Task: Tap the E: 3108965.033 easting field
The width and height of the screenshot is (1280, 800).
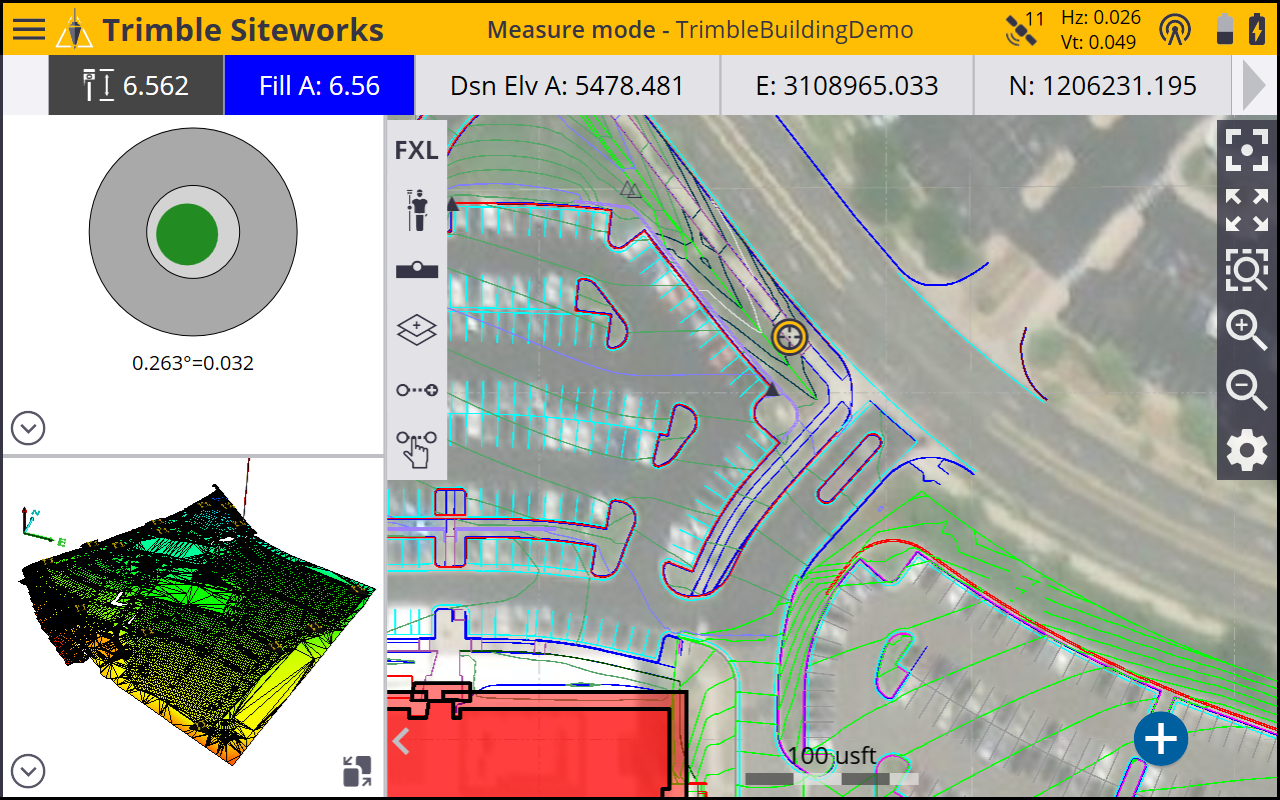Action: tap(847, 86)
